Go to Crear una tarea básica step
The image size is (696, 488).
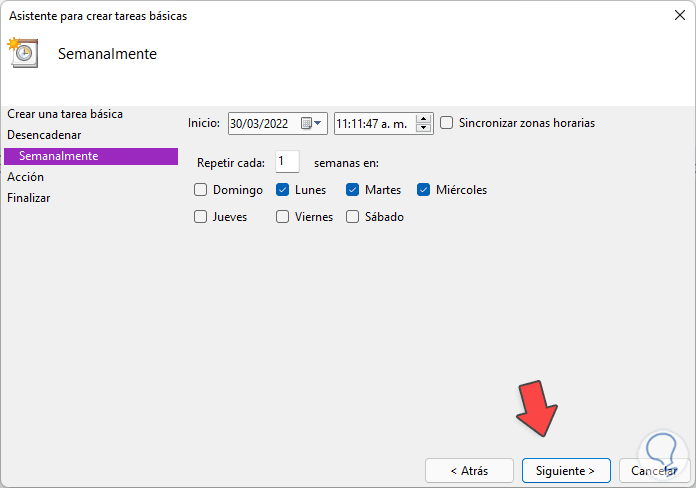(x=65, y=114)
